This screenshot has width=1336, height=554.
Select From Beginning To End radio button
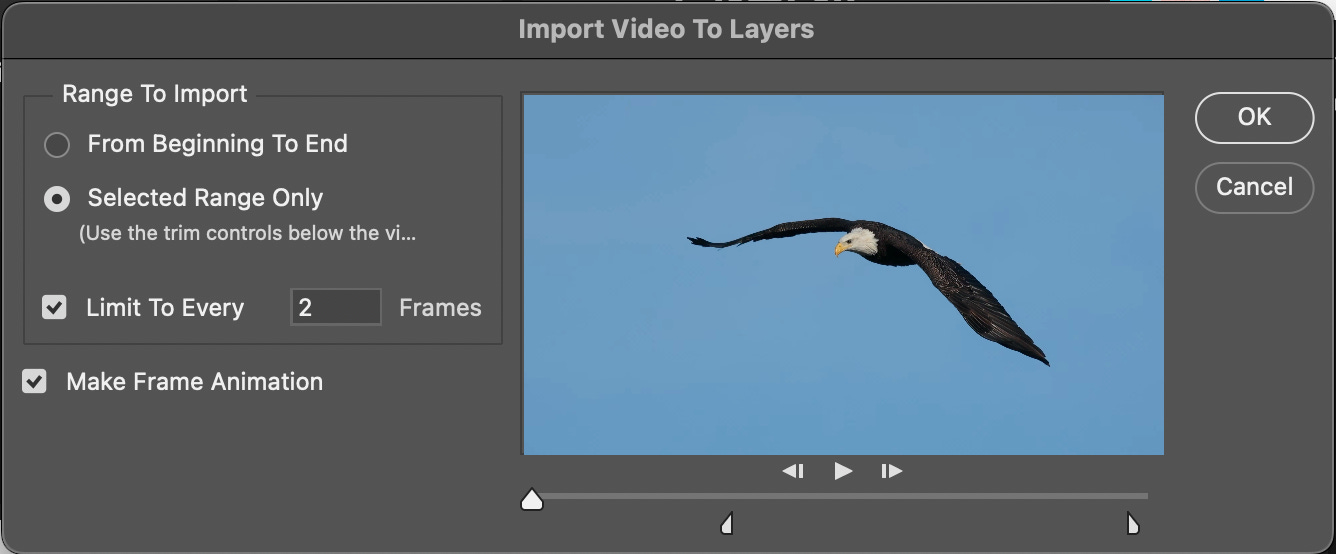click(x=57, y=145)
